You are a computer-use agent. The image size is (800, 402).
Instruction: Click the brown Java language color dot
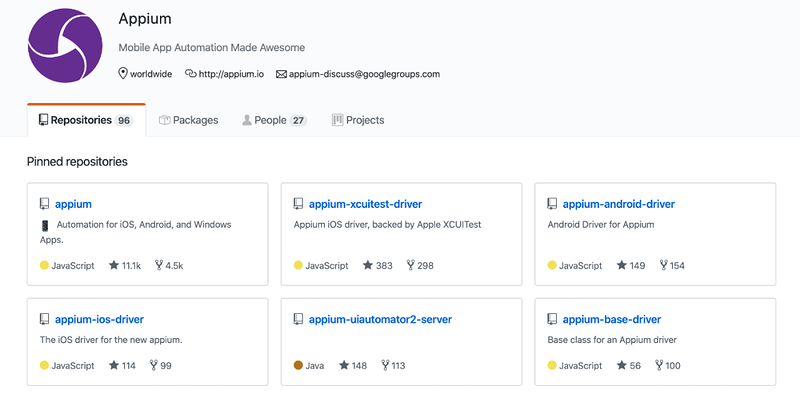pos(298,365)
